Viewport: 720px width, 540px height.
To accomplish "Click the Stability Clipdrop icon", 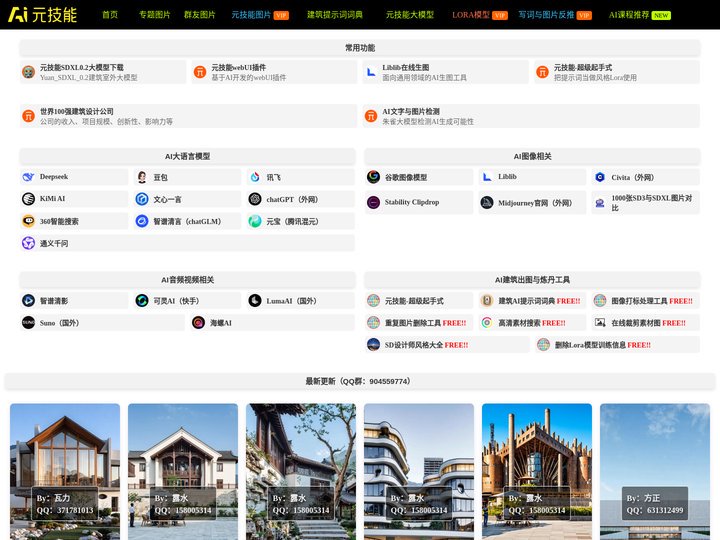I will point(373,202).
